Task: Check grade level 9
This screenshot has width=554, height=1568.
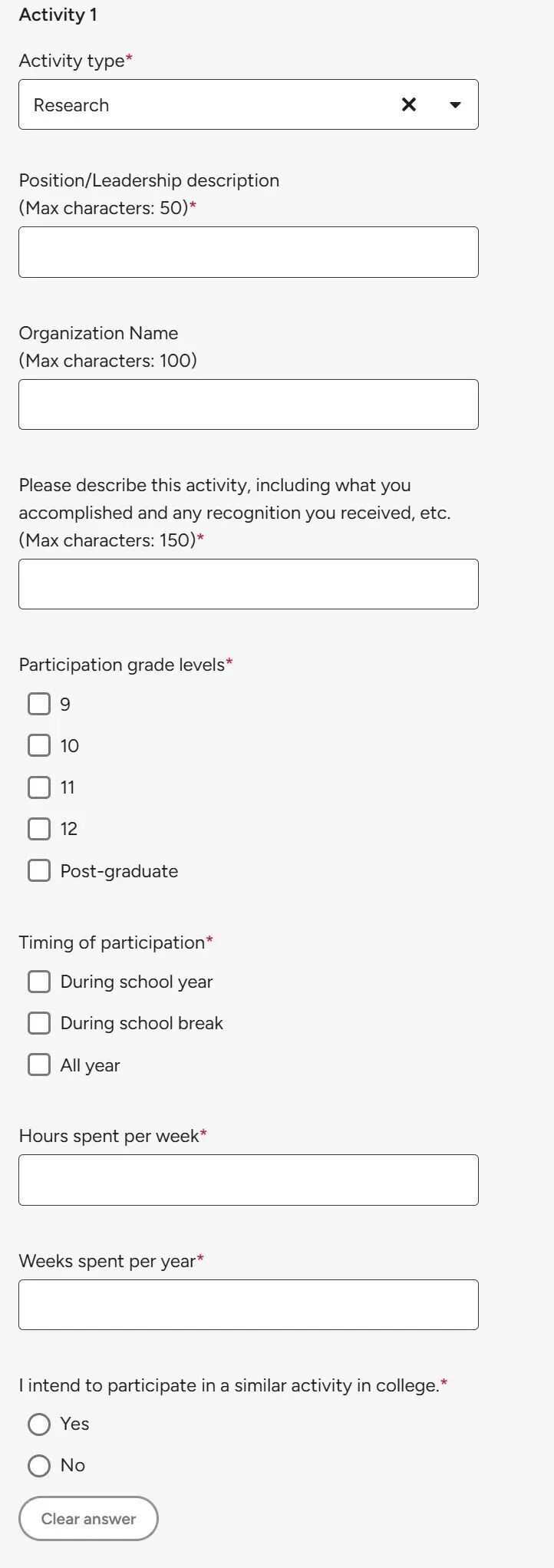Action: [x=39, y=704]
